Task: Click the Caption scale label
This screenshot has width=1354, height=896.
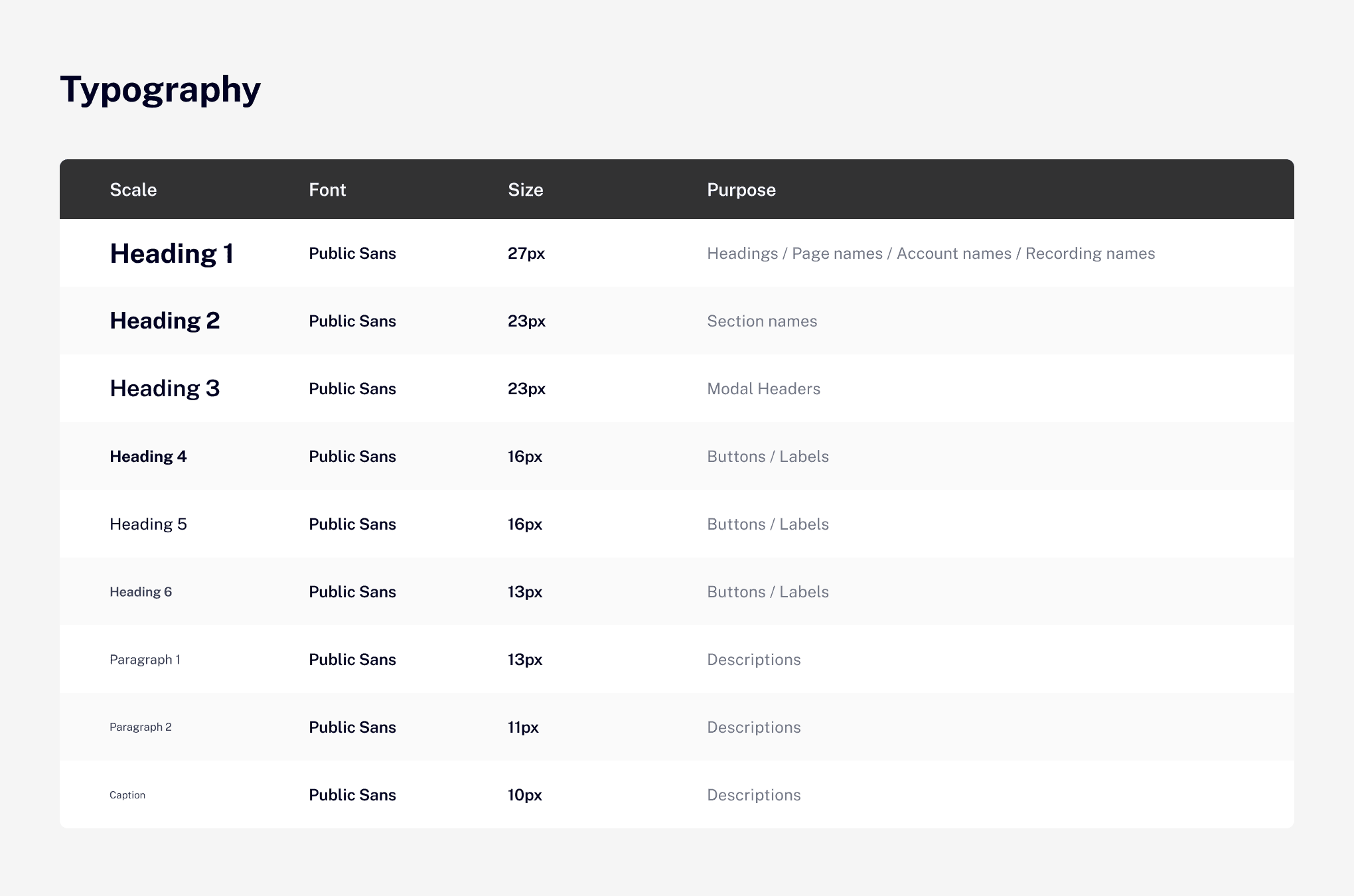Action: (x=127, y=795)
